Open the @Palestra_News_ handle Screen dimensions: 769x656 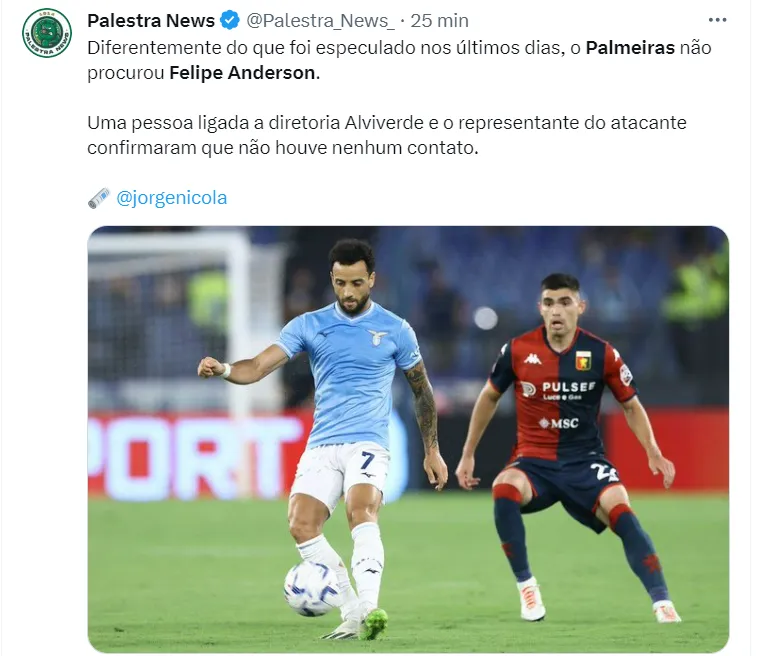[x=320, y=21]
